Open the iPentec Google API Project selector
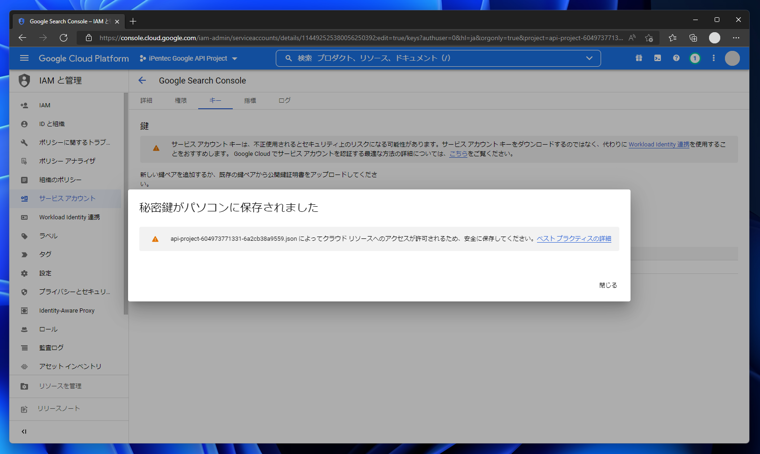The height and width of the screenshot is (454, 760). (x=188, y=58)
